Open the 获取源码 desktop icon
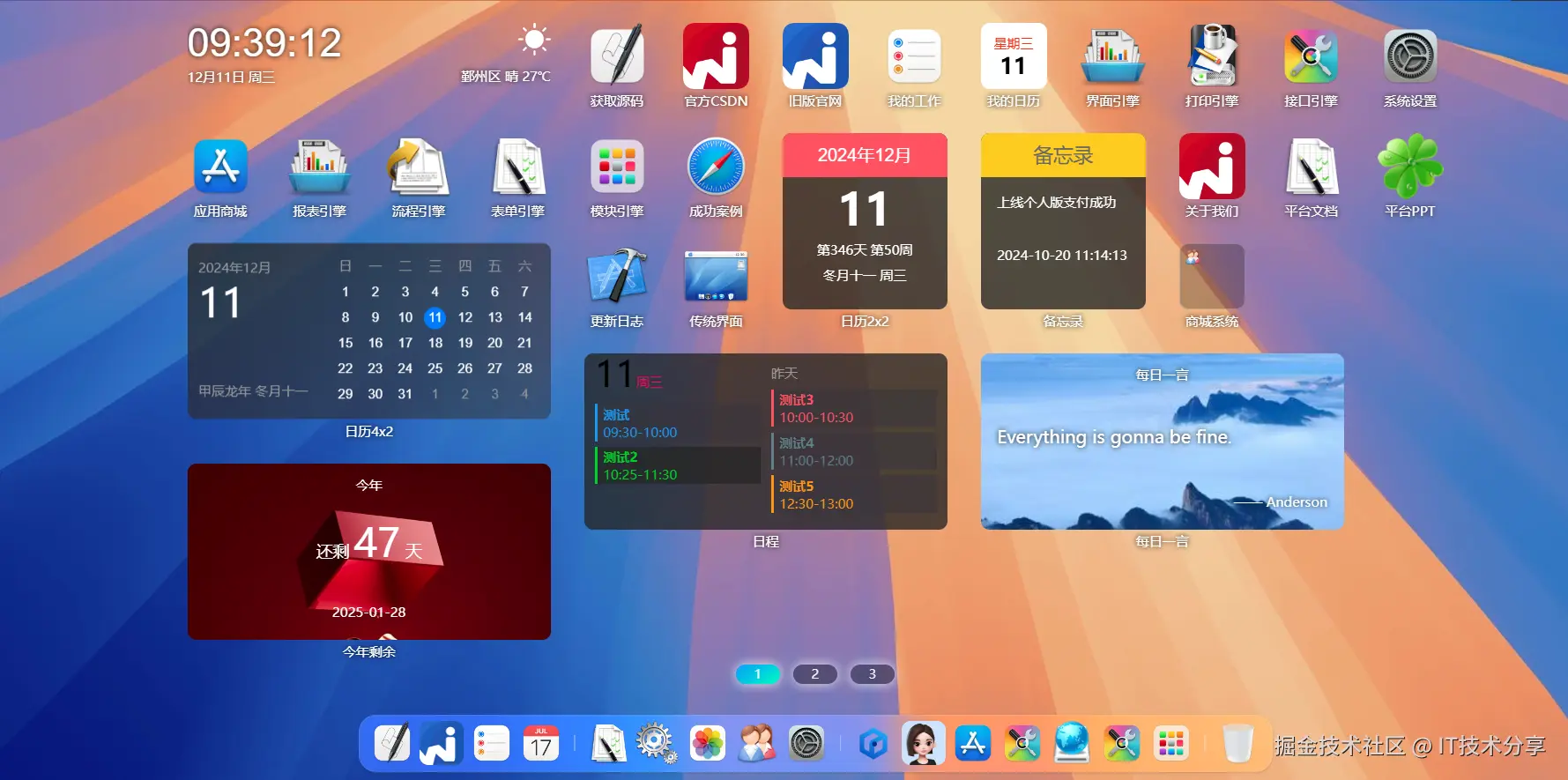Image resolution: width=1568 pixels, height=780 pixels. [x=617, y=56]
